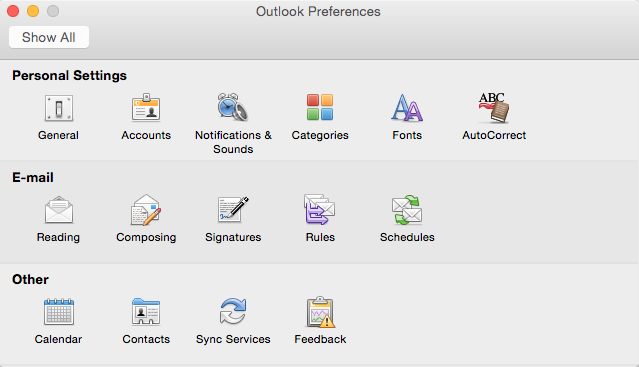The height and width of the screenshot is (367, 639).
Task: Click the Show All button
Action: tap(49, 37)
